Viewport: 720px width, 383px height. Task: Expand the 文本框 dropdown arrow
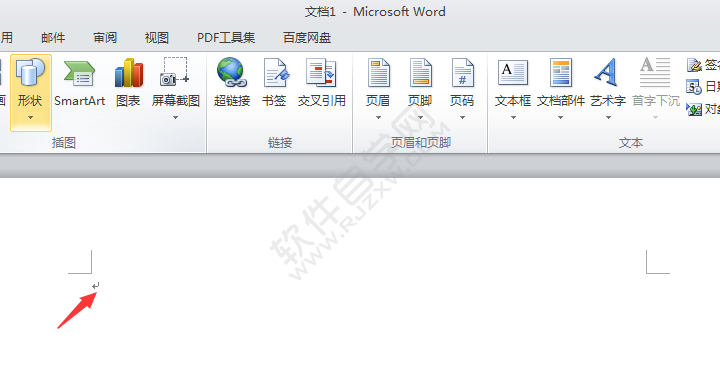point(513,118)
